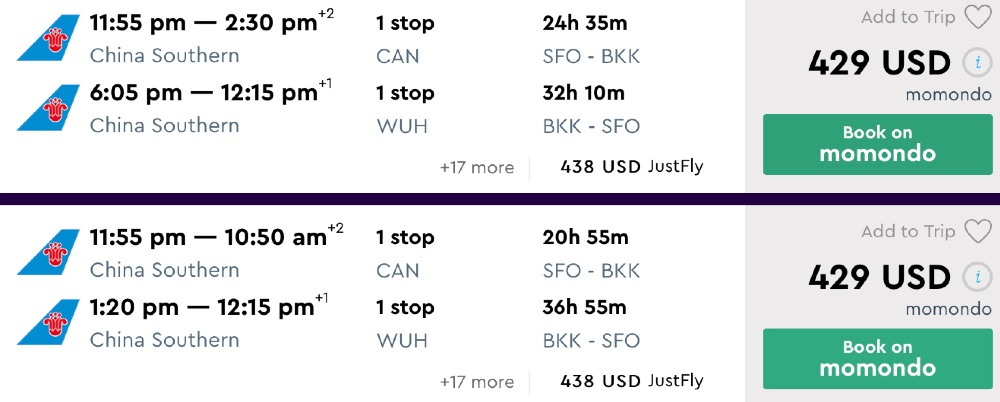Click the 20h 55m SFO - BKK flight duration
This screenshot has width=1000, height=402.
584,237
